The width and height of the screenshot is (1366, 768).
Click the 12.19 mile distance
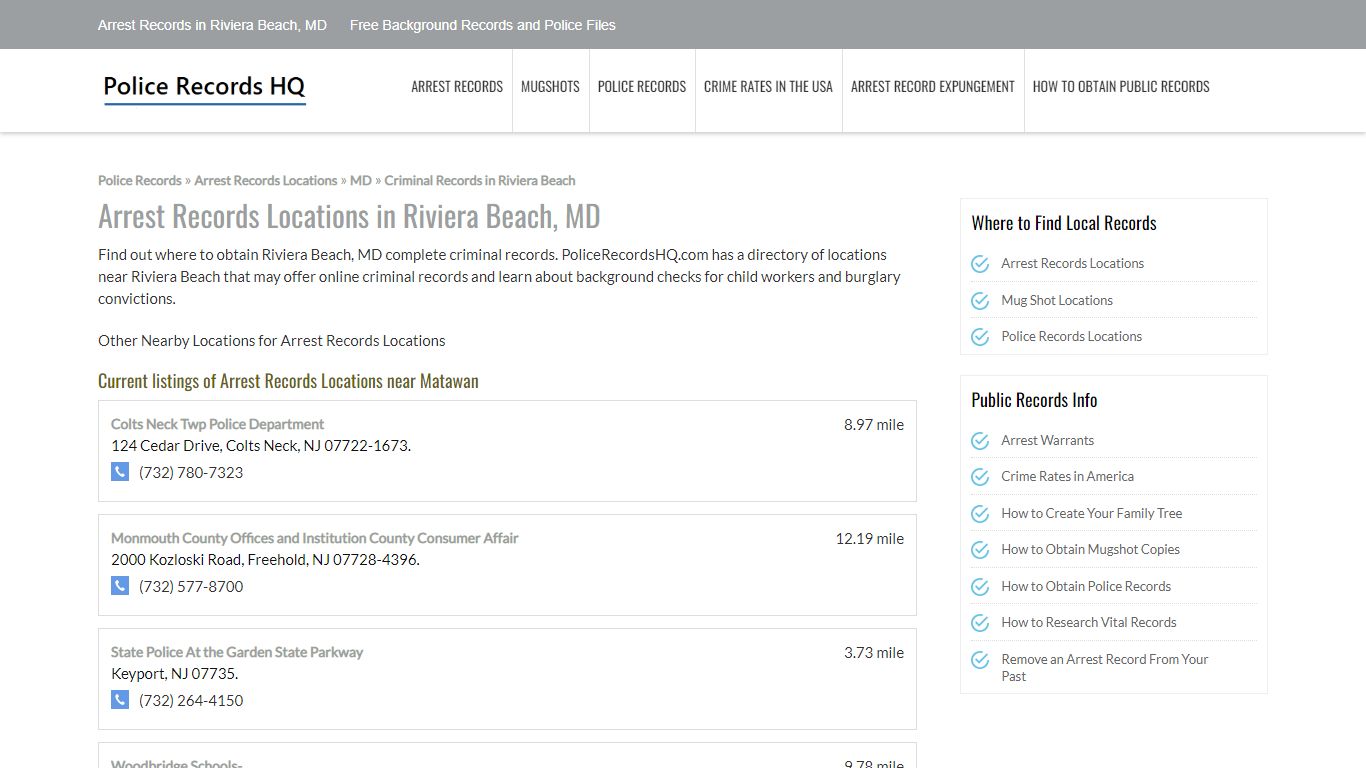point(869,538)
